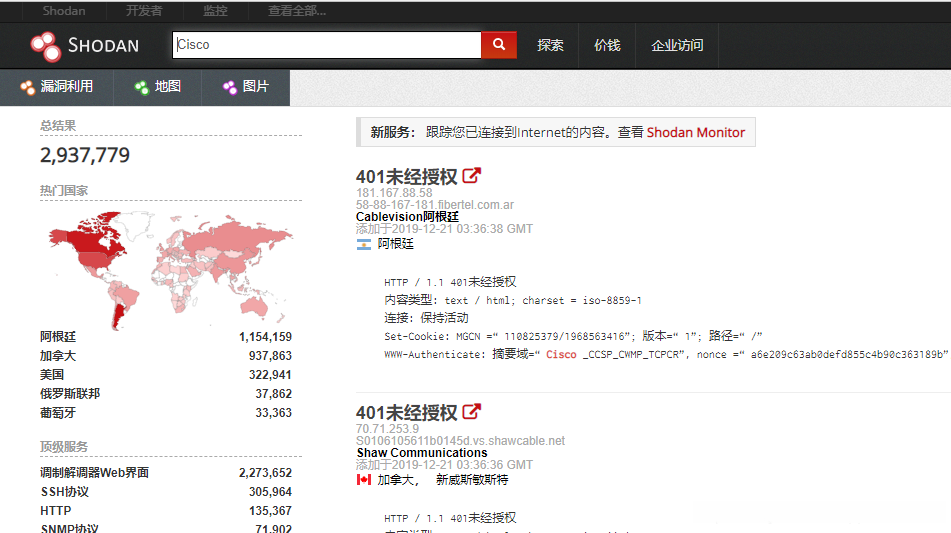
Task: Click the 总结果 section heading
Action: coord(58,126)
